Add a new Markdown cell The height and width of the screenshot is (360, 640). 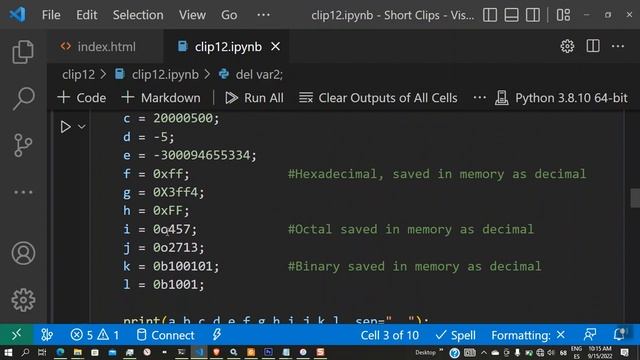[x=161, y=98]
